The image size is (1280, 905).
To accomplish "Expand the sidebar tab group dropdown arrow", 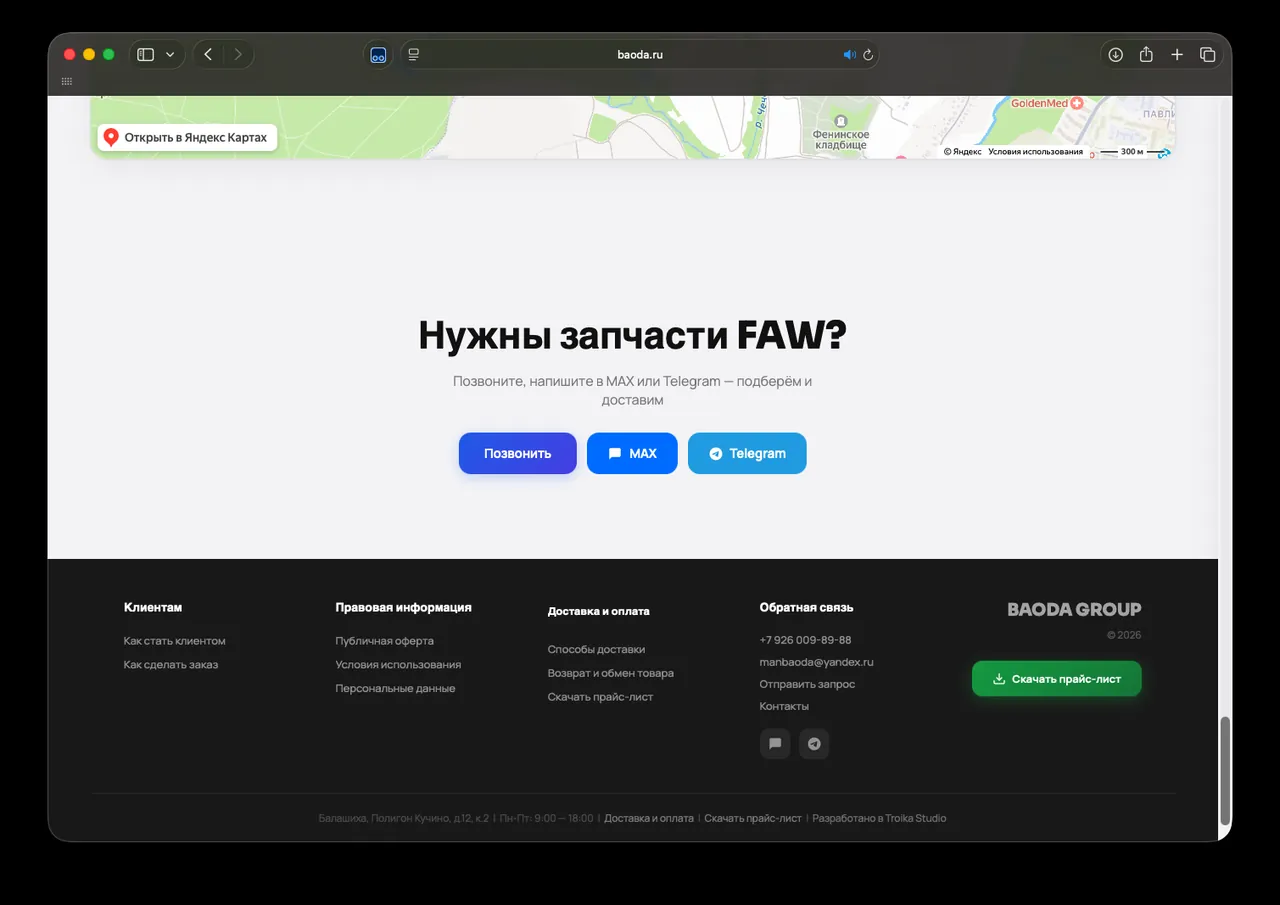I will (170, 54).
